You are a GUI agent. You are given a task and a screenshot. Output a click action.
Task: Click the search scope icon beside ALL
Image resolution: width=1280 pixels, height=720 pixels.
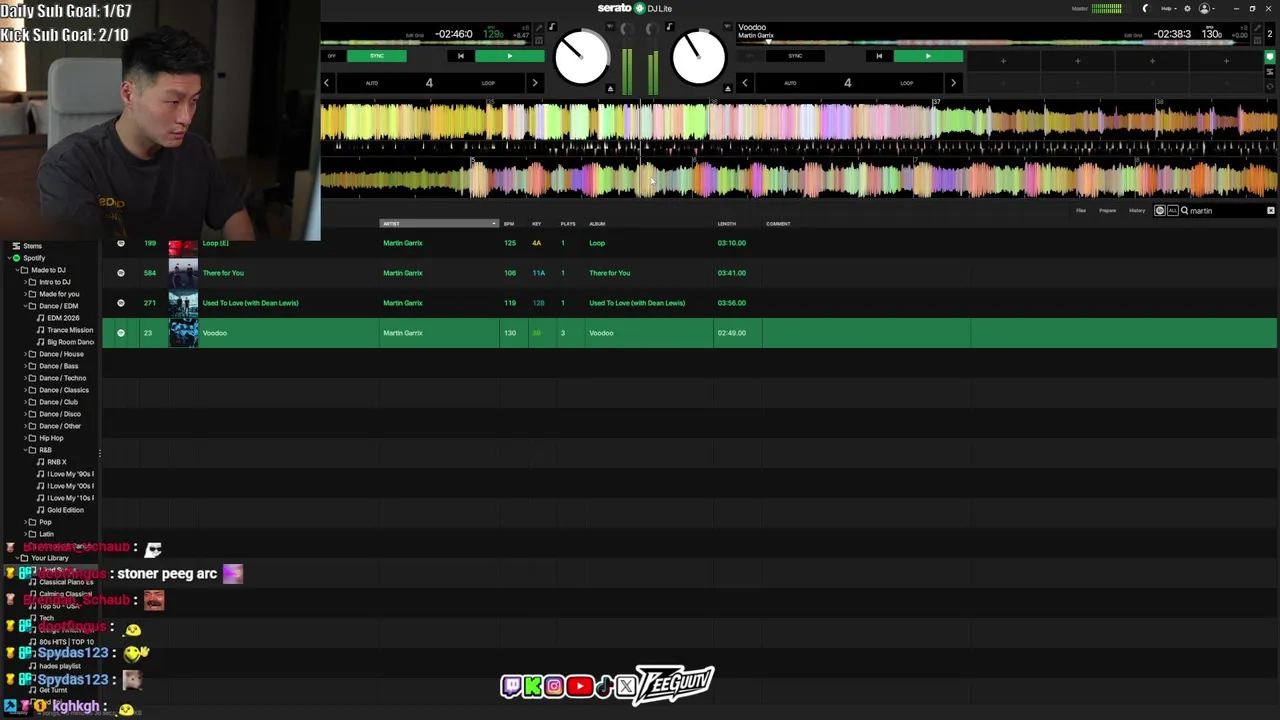1160,211
